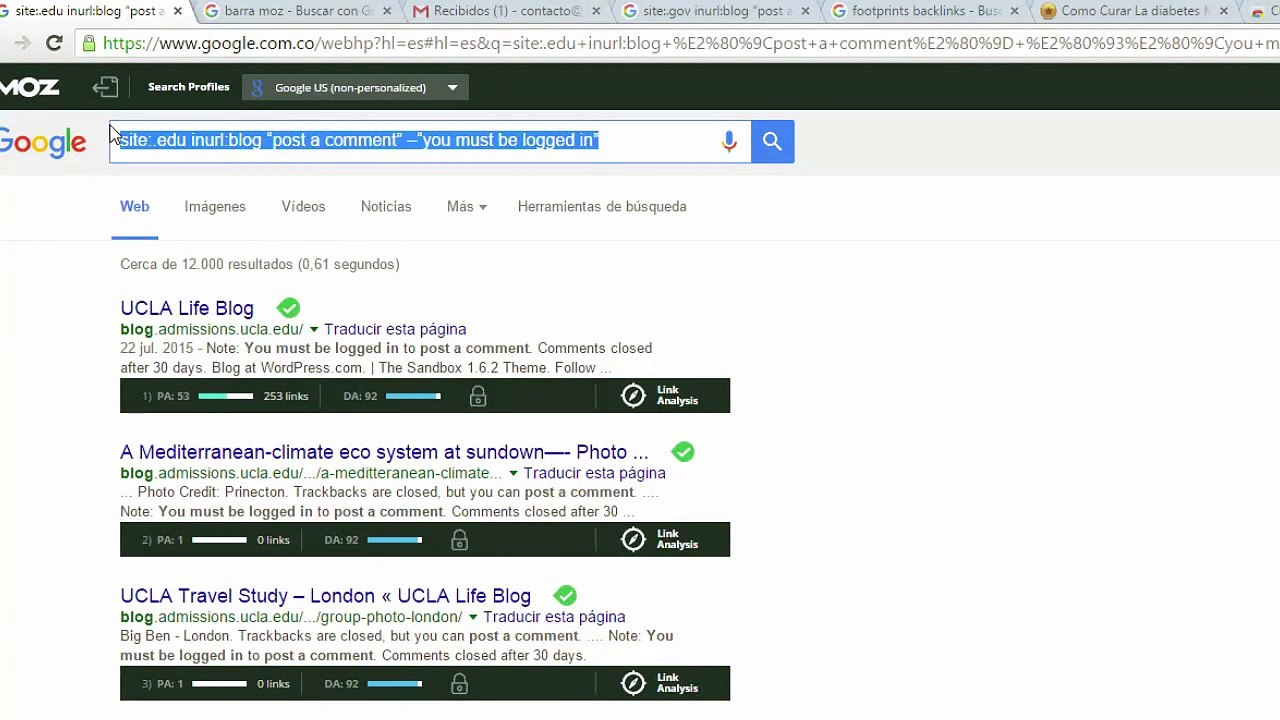Open the Mediterranean-climate eco system result
Screen dimensions: 1280x720
tap(384, 452)
